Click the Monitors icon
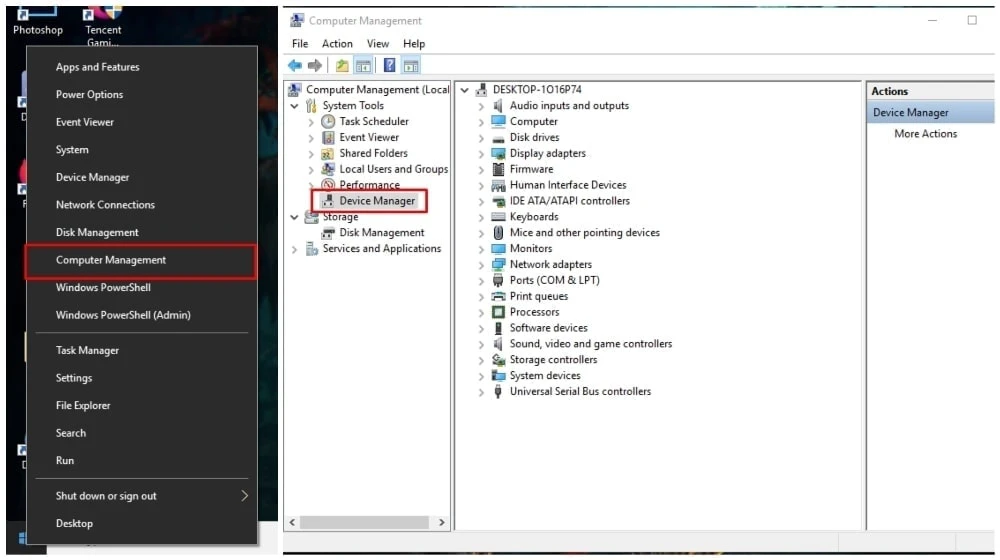Image resolution: width=1000 pixels, height=560 pixels. pos(498,249)
